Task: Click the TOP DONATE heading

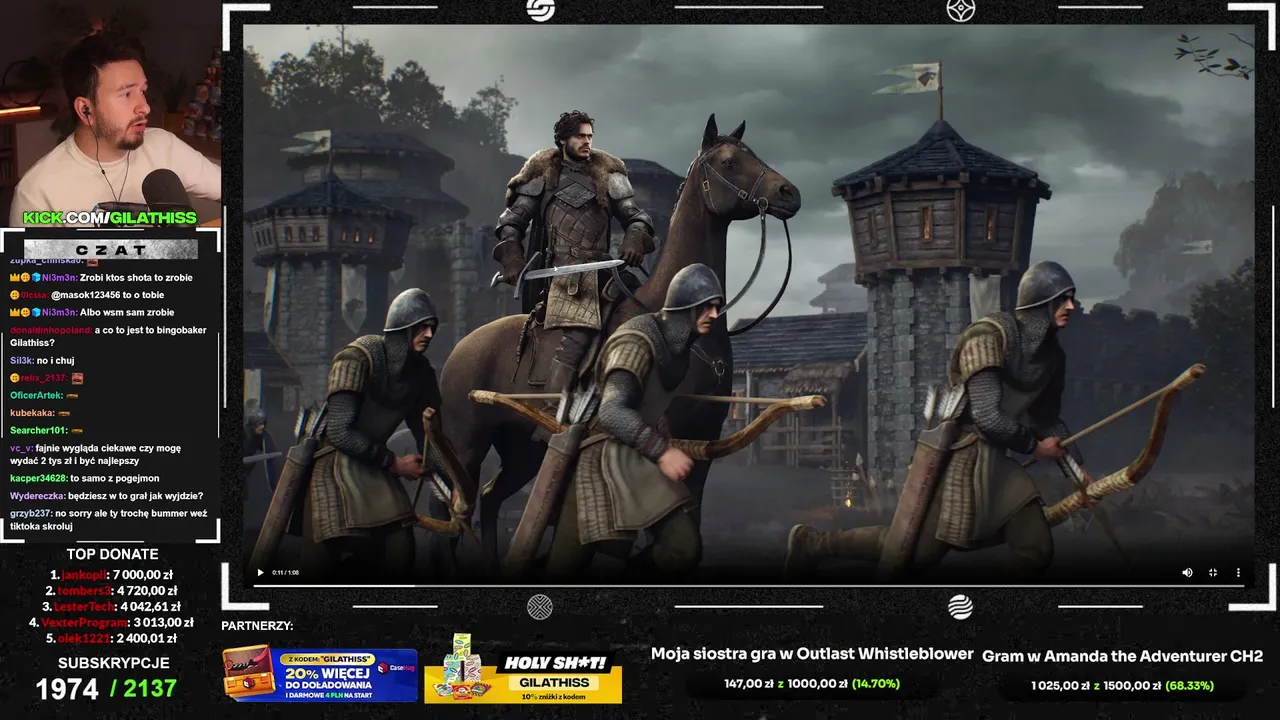Action: 113,554
